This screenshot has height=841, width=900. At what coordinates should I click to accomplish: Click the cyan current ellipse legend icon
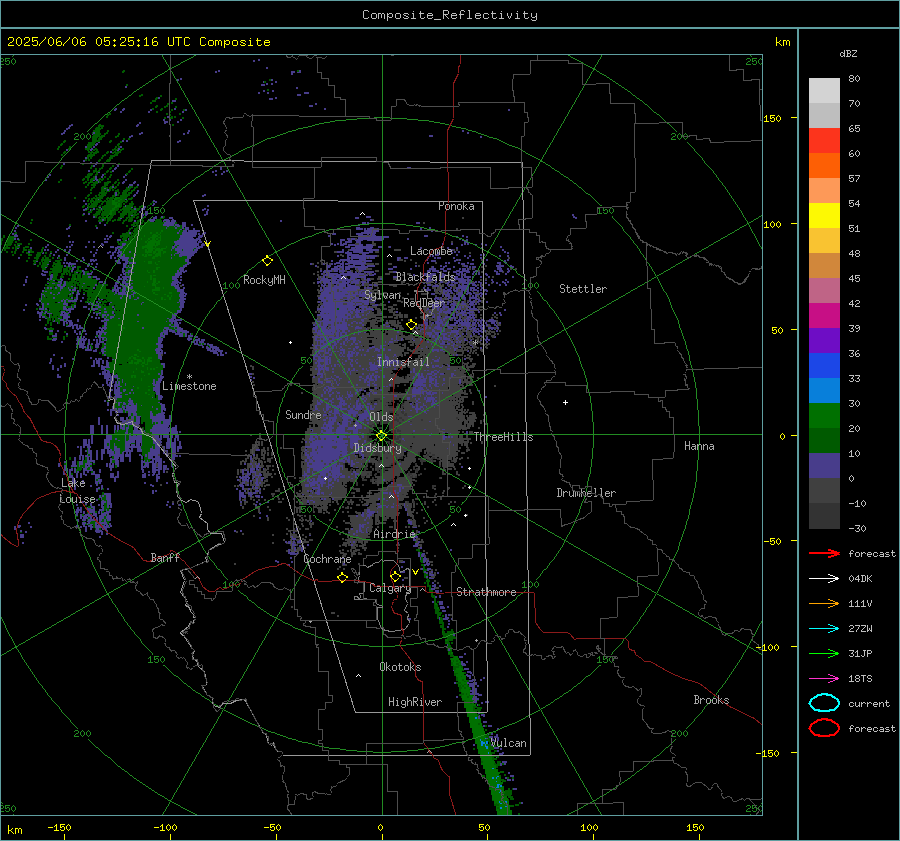point(824,703)
